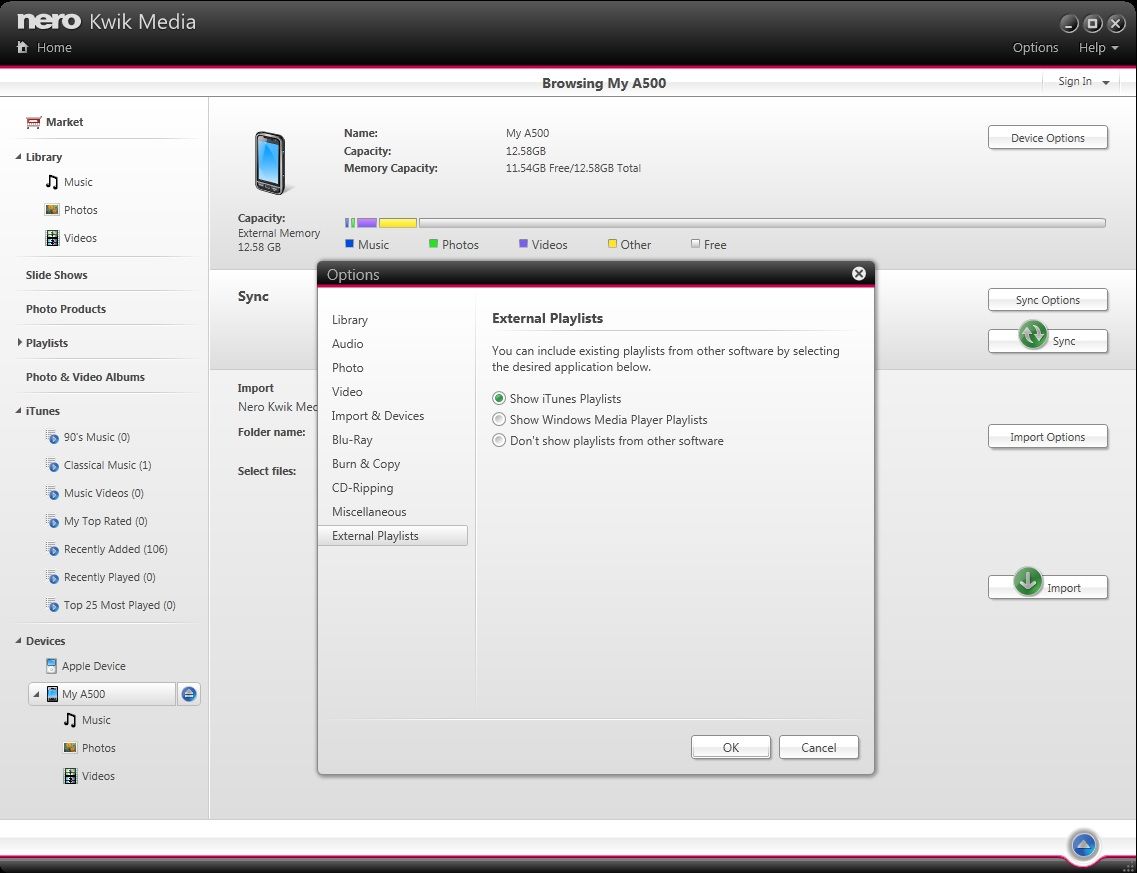Expand the Playlists section

(20, 342)
